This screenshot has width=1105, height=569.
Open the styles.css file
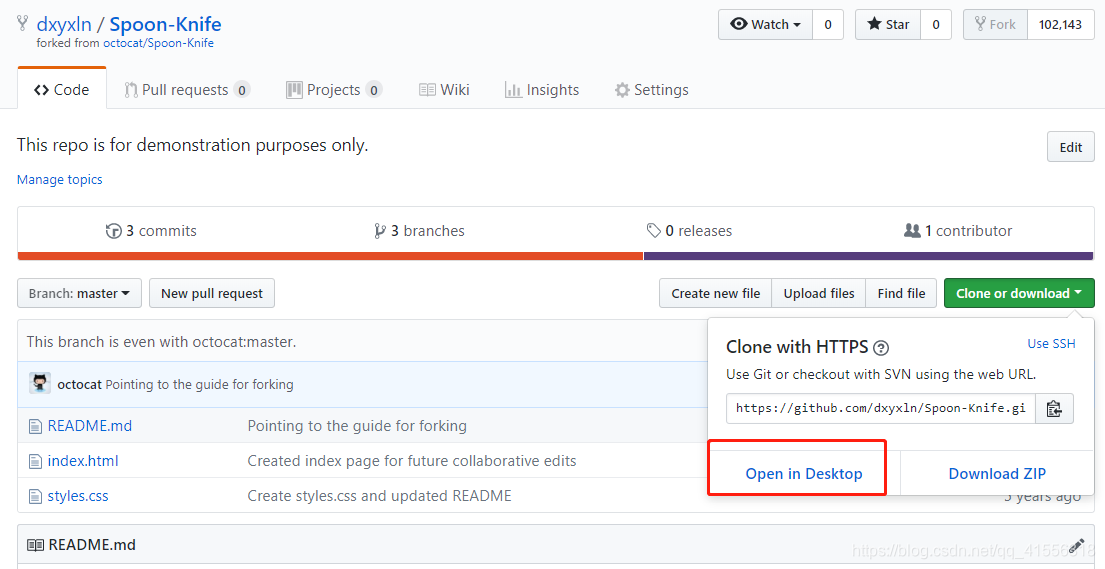pyautogui.click(x=78, y=496)
